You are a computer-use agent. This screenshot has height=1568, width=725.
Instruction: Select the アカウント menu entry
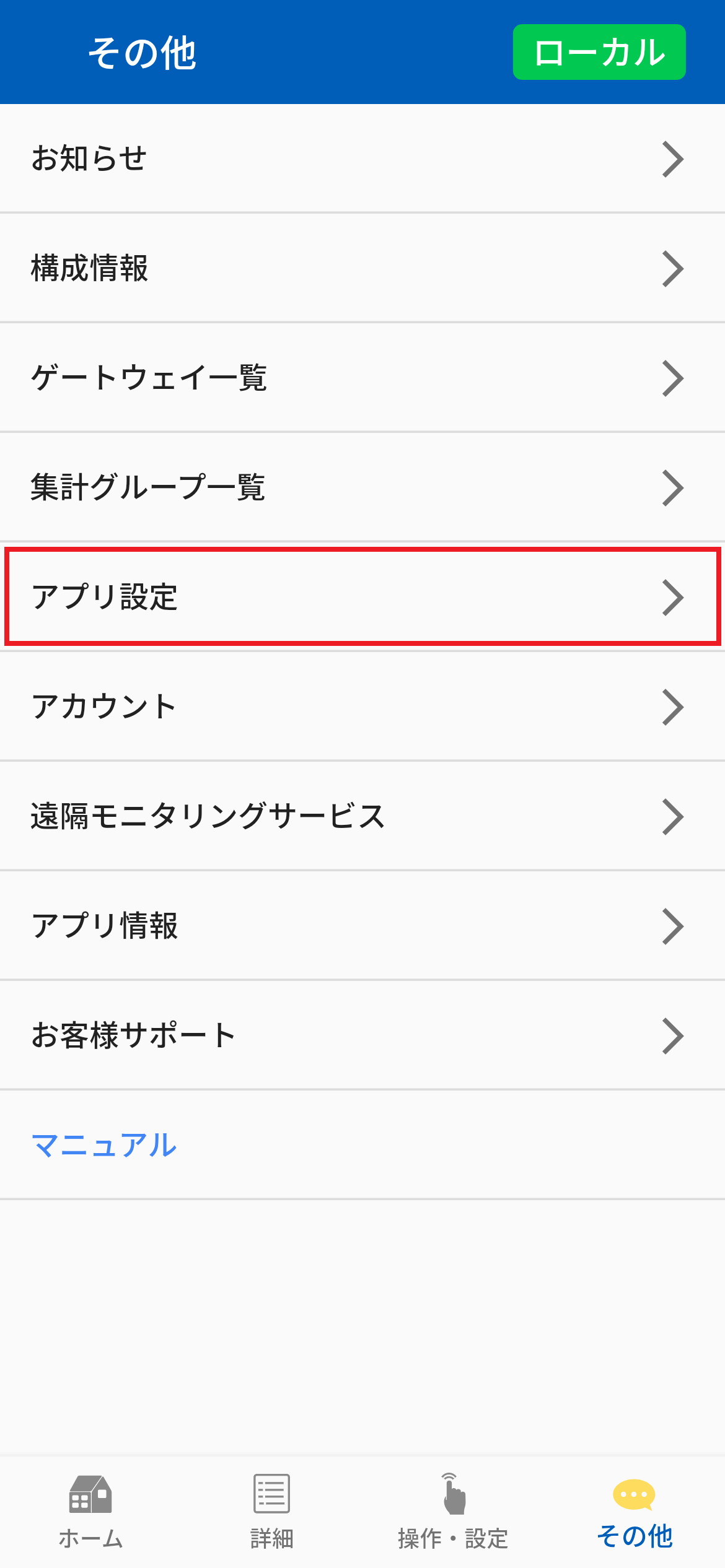pyautogui.click(x=104, y=707)
